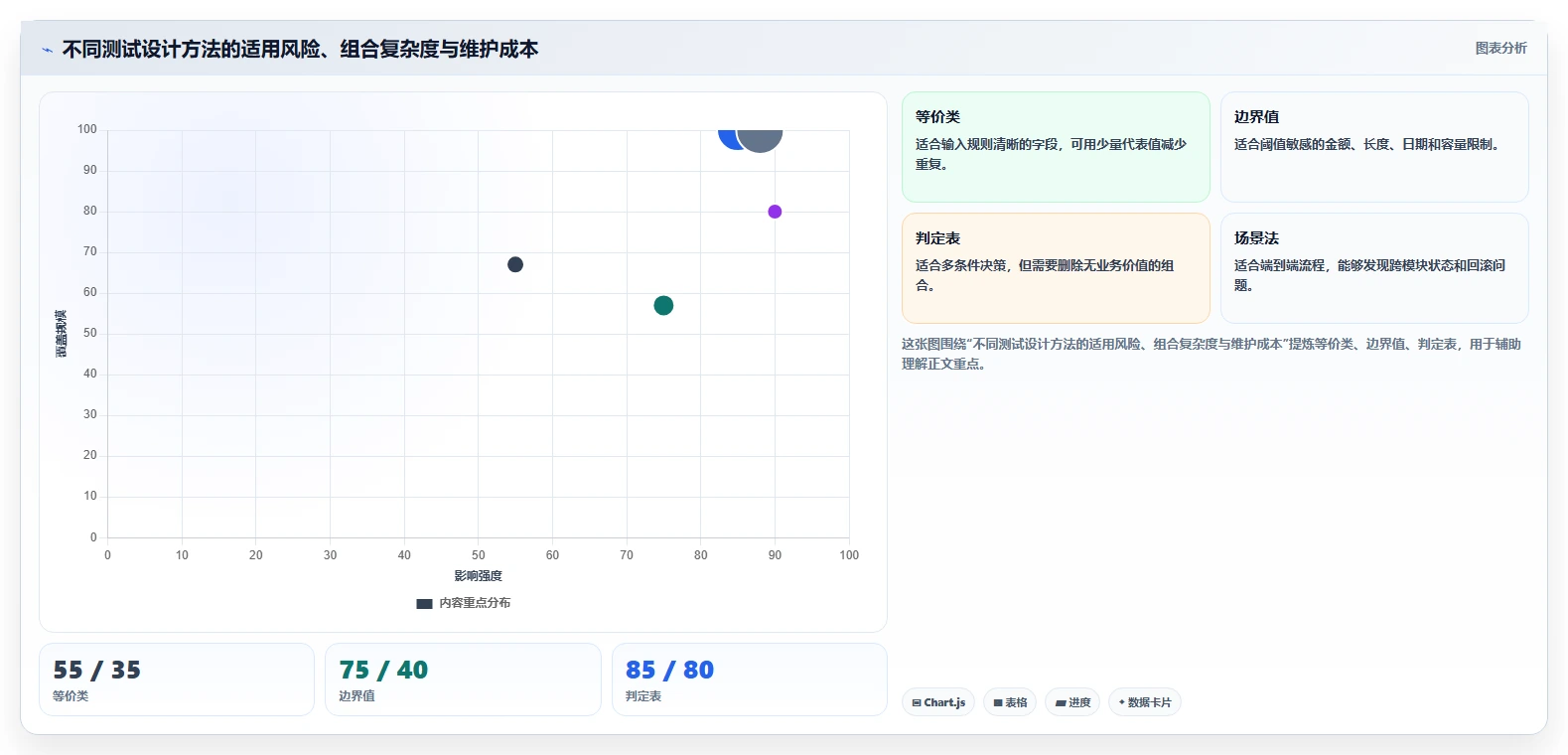Click the 表格 chip square icon

pyautogui.click(x=998, y=703)
